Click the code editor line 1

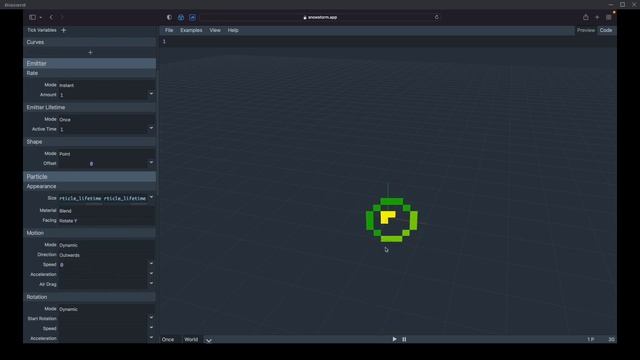388,41
